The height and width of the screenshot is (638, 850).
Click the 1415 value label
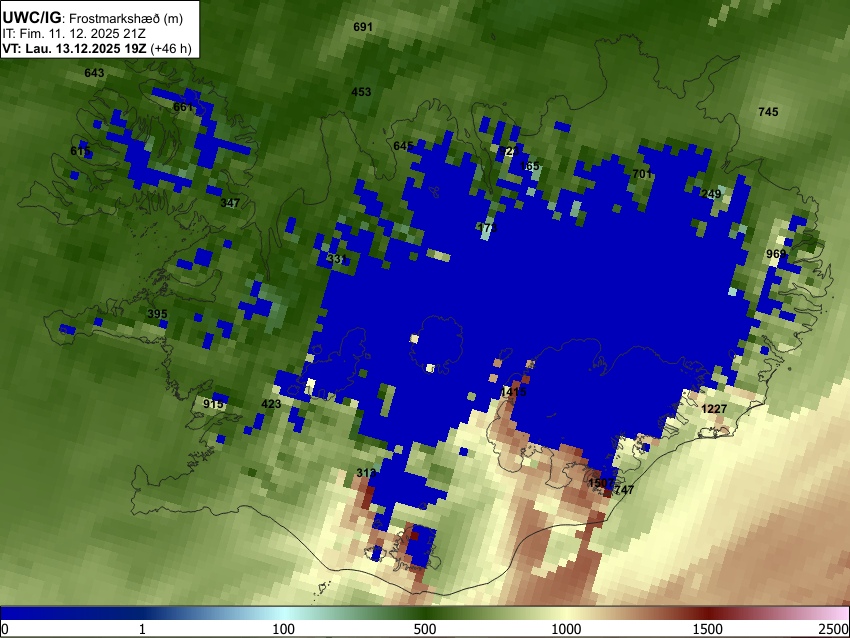click(x=513, y=391)
